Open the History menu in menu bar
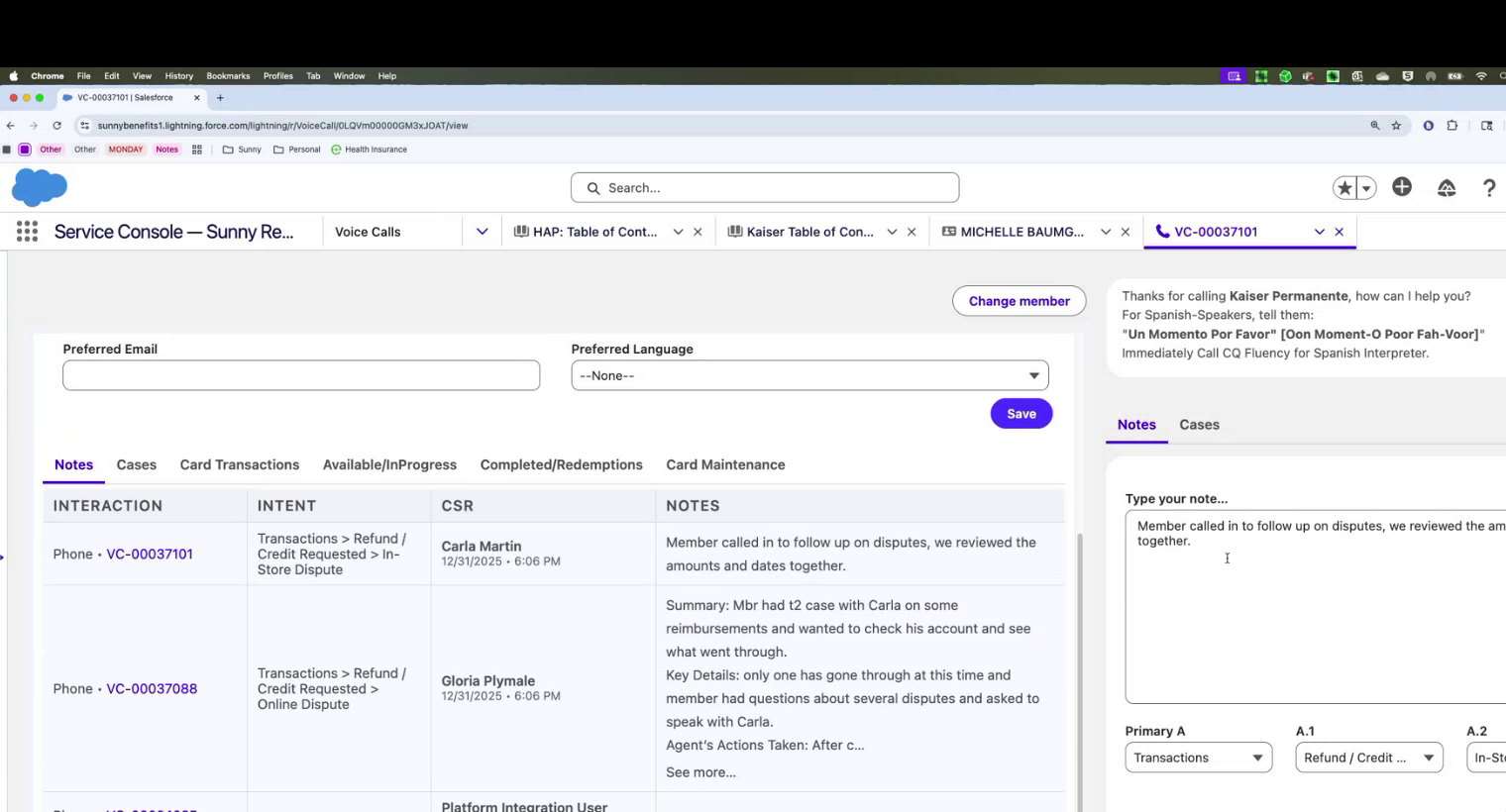1506x812 pixels. pos(178,76)
